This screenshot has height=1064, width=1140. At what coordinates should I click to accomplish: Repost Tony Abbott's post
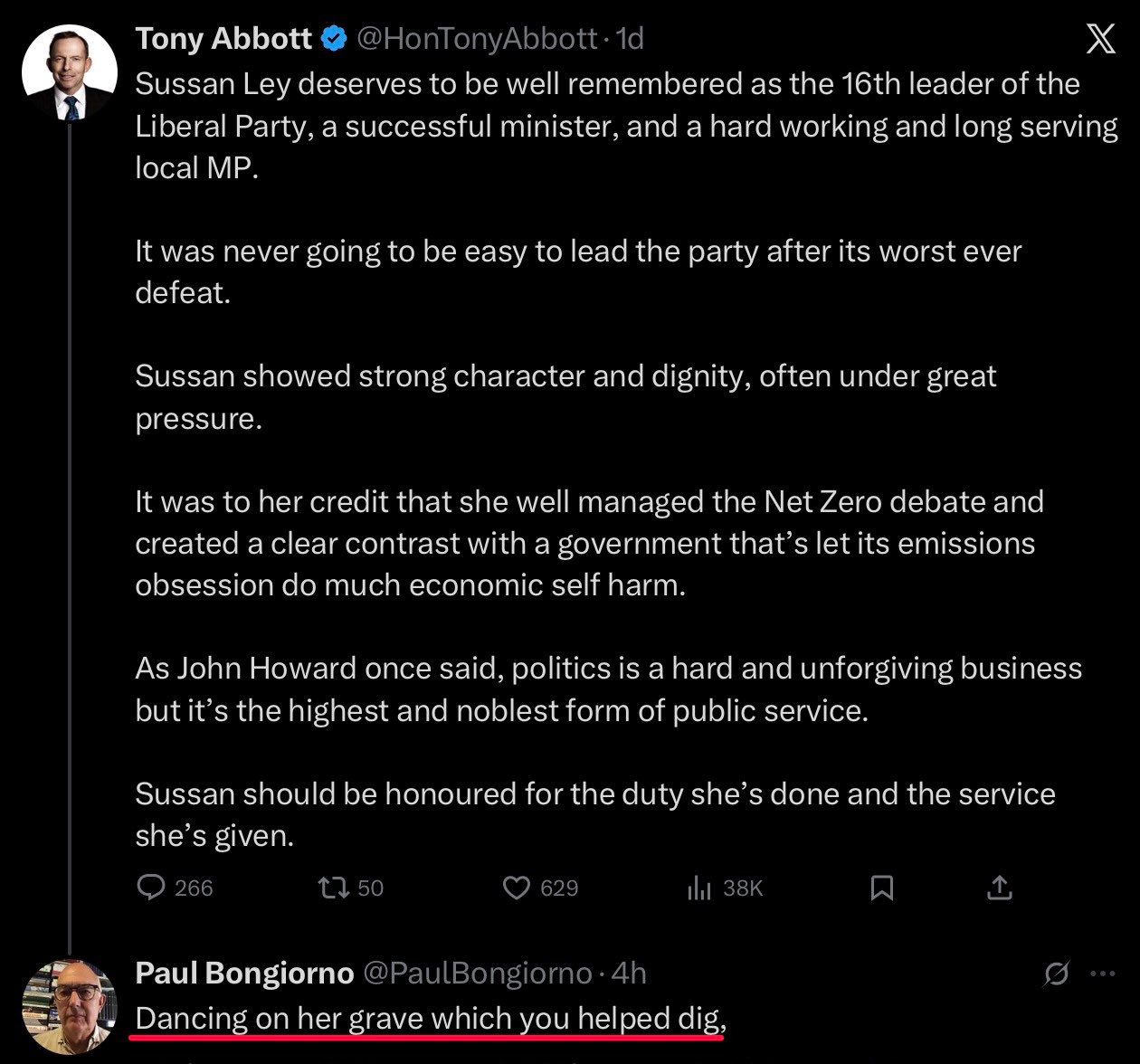click(334, 888)
